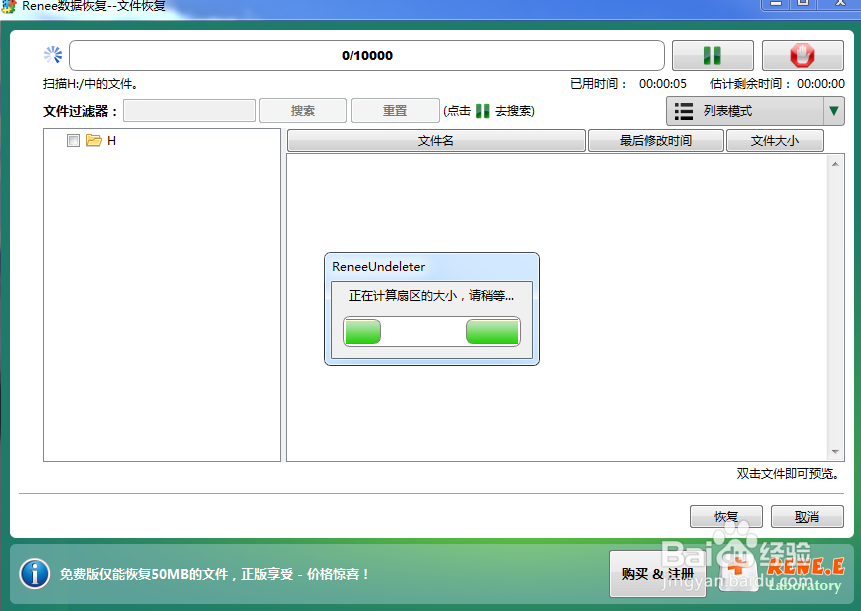Click the 扫描H:/中的文件 status text
Screen dimensions: 861x611
coord(91,84)
